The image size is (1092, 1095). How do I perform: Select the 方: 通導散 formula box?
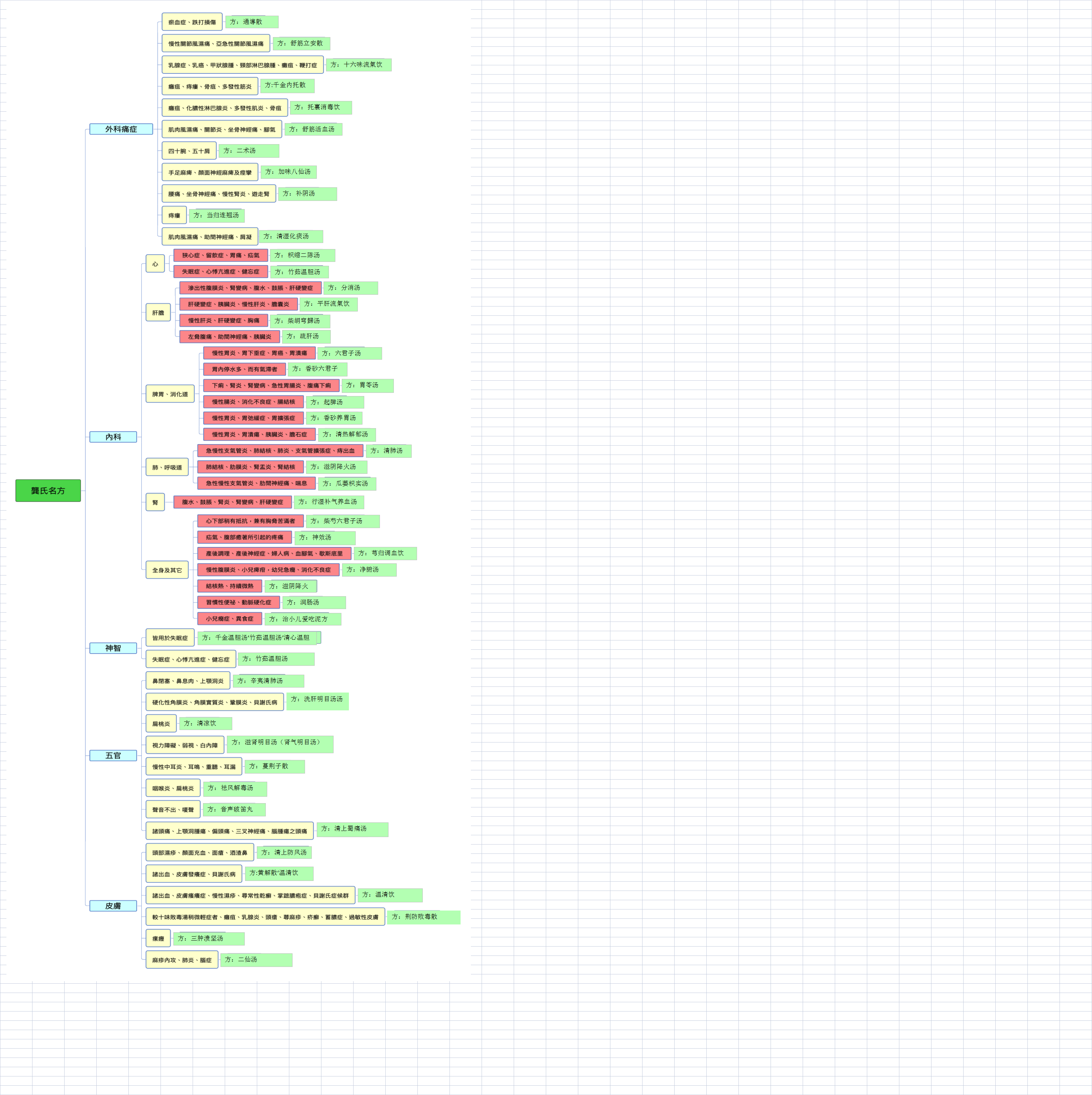click(x=252, y=22)
